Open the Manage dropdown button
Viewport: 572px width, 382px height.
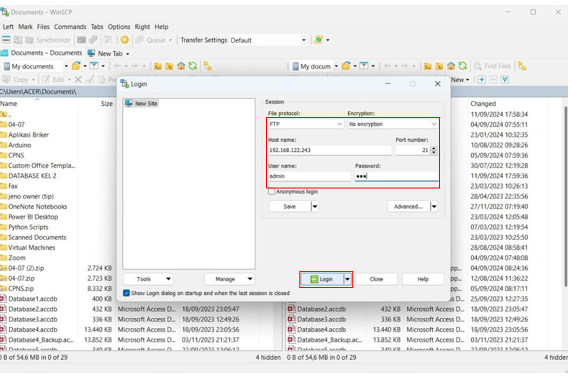tap(229, 279)
